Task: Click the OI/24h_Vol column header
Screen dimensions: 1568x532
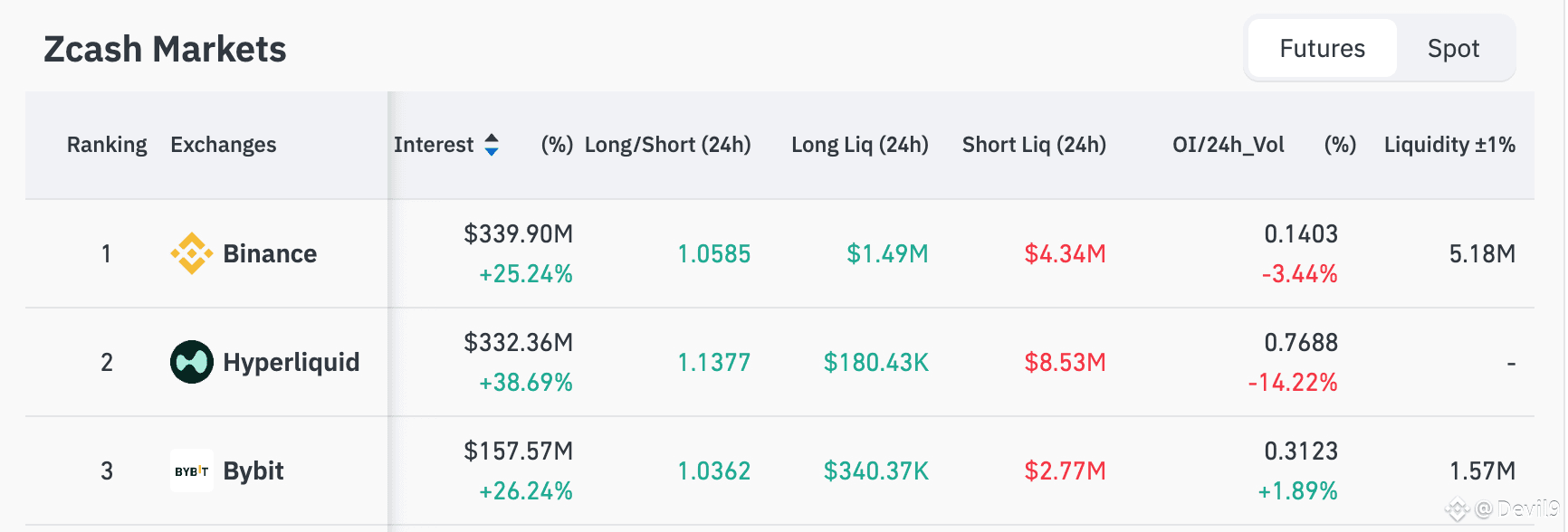Action: [x=1228, y=145]
